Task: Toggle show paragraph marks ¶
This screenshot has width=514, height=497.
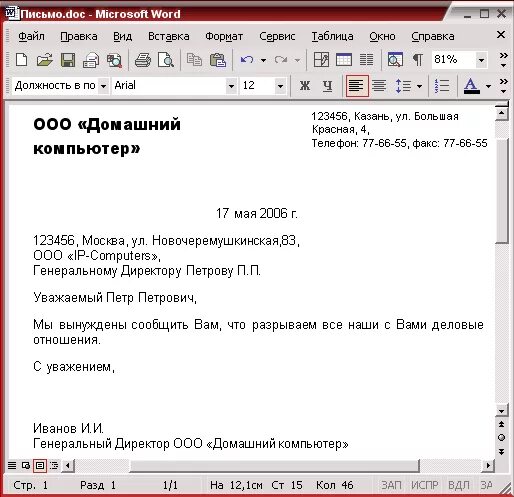Action: 417,60
